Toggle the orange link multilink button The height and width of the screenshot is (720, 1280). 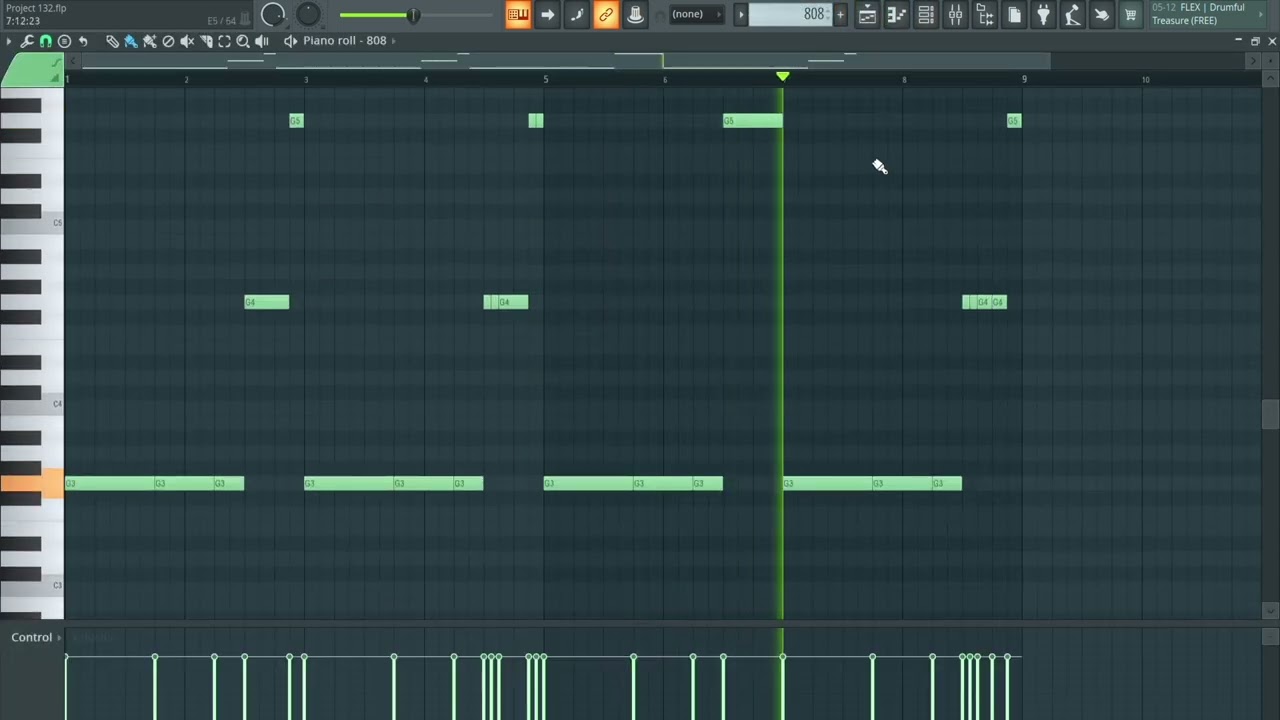click(606, 14)
